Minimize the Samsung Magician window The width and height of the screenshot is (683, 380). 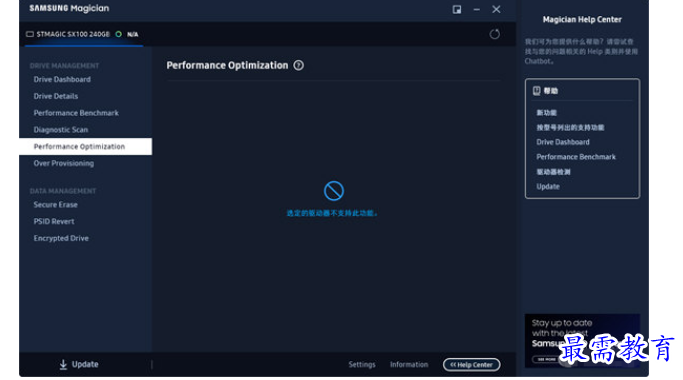[x=477, y=10]
